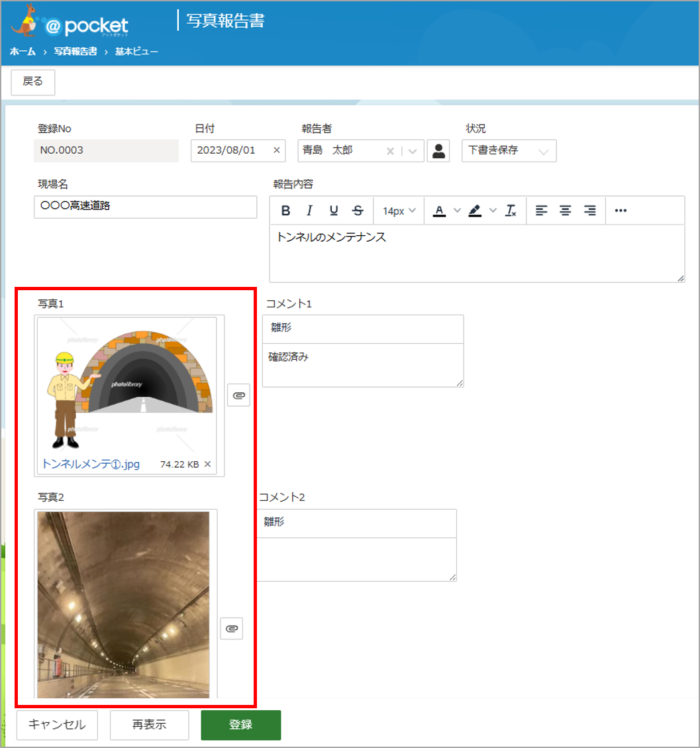Go to ホーム in the breadcrumb
Image resolution: width=700 pixels, height=748 pixels.
click(x=23, y=51)
